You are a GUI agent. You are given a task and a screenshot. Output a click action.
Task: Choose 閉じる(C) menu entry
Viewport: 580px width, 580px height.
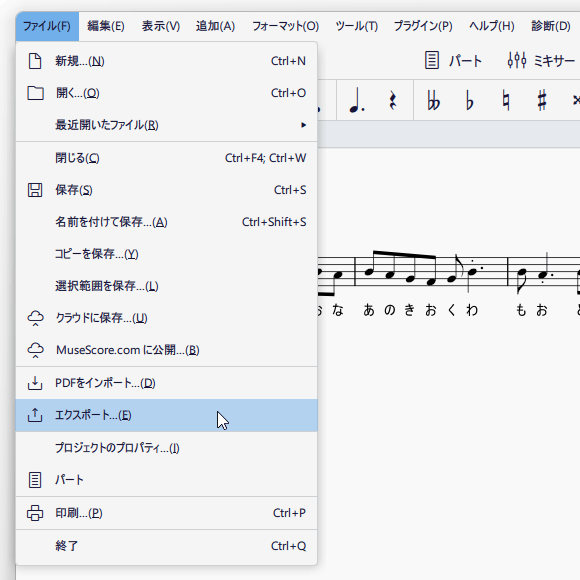[x=166, y=158]
